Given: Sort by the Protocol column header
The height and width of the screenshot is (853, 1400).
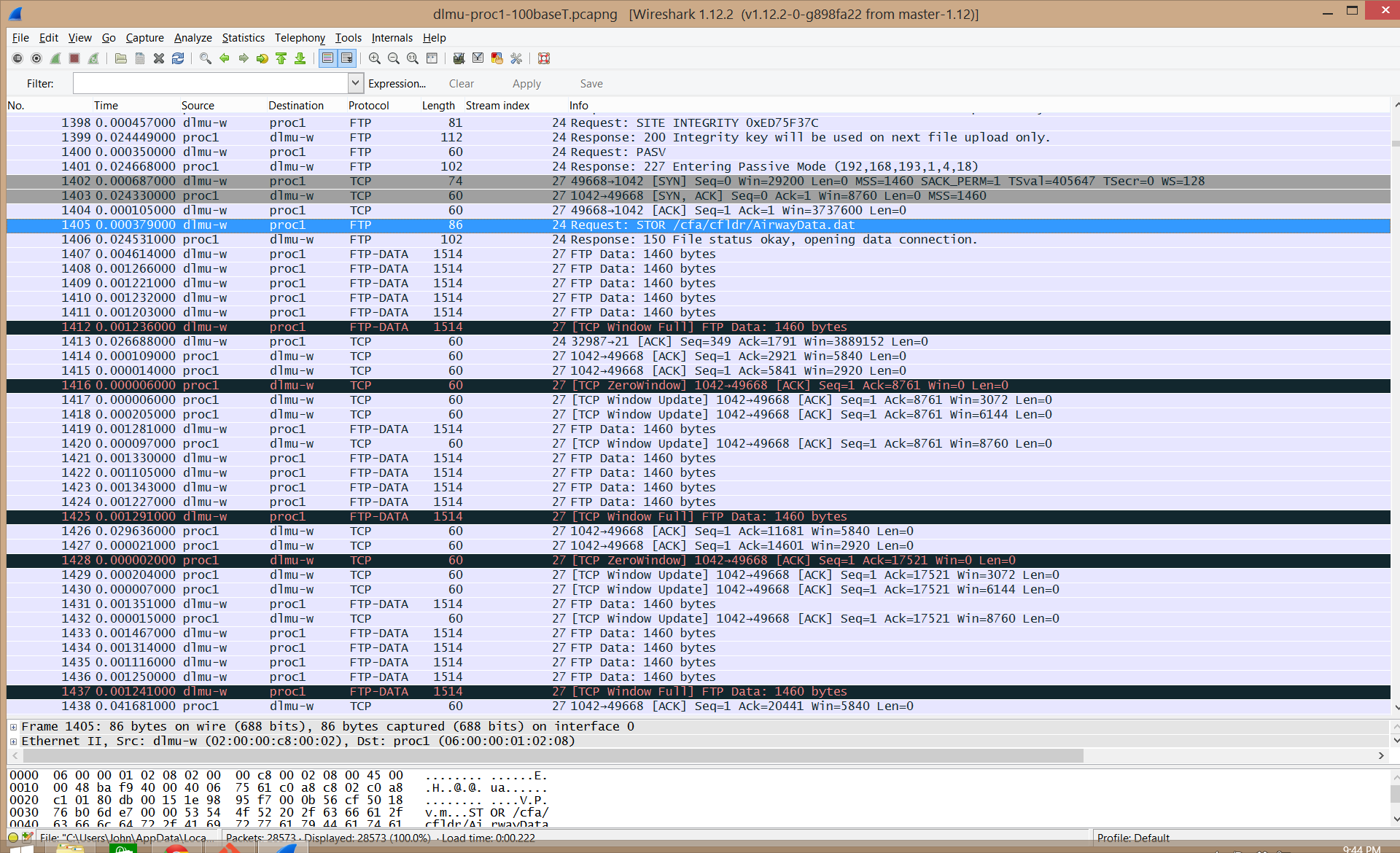Looking at the screenshot, I should pos(384,106).
